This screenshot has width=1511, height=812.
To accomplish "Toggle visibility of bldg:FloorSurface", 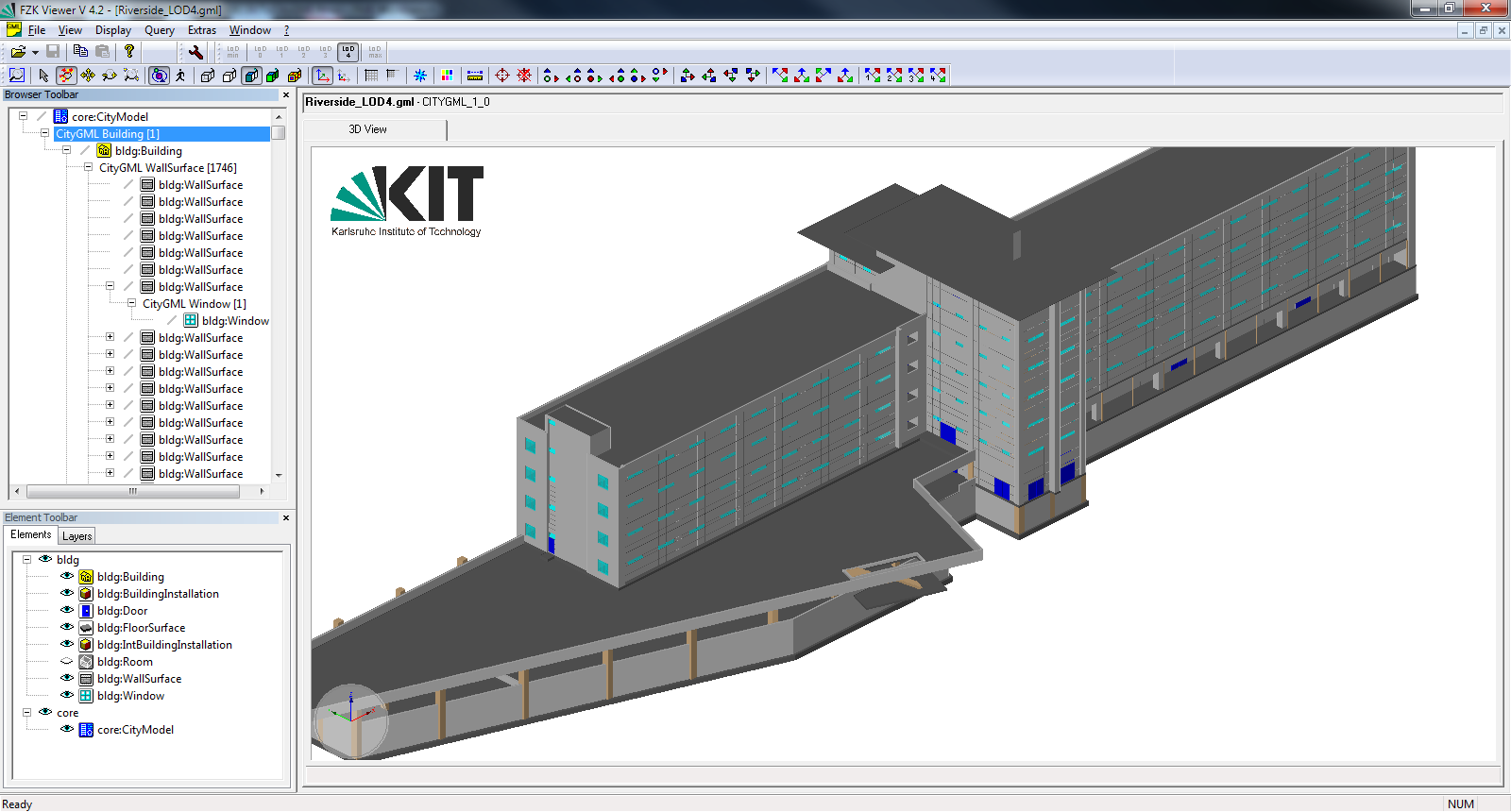I will [67, 627].
